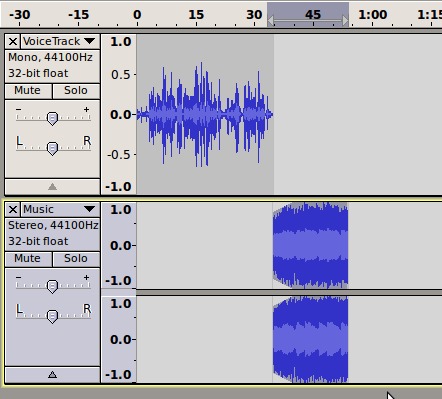The height and width of the screenshot is (399, 442).
Task: Click the Music lower channel waveform clip
Action: point(310,339)
